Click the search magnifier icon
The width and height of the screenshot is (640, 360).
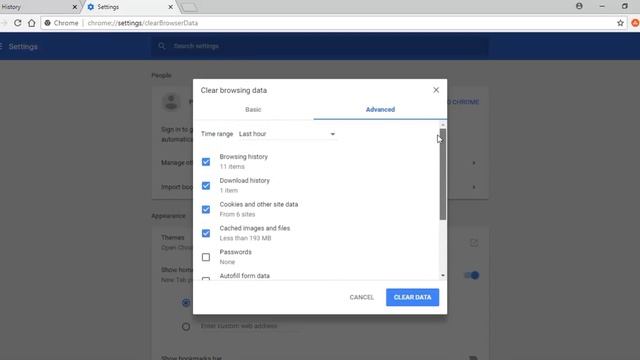click(x=162, y=46)
